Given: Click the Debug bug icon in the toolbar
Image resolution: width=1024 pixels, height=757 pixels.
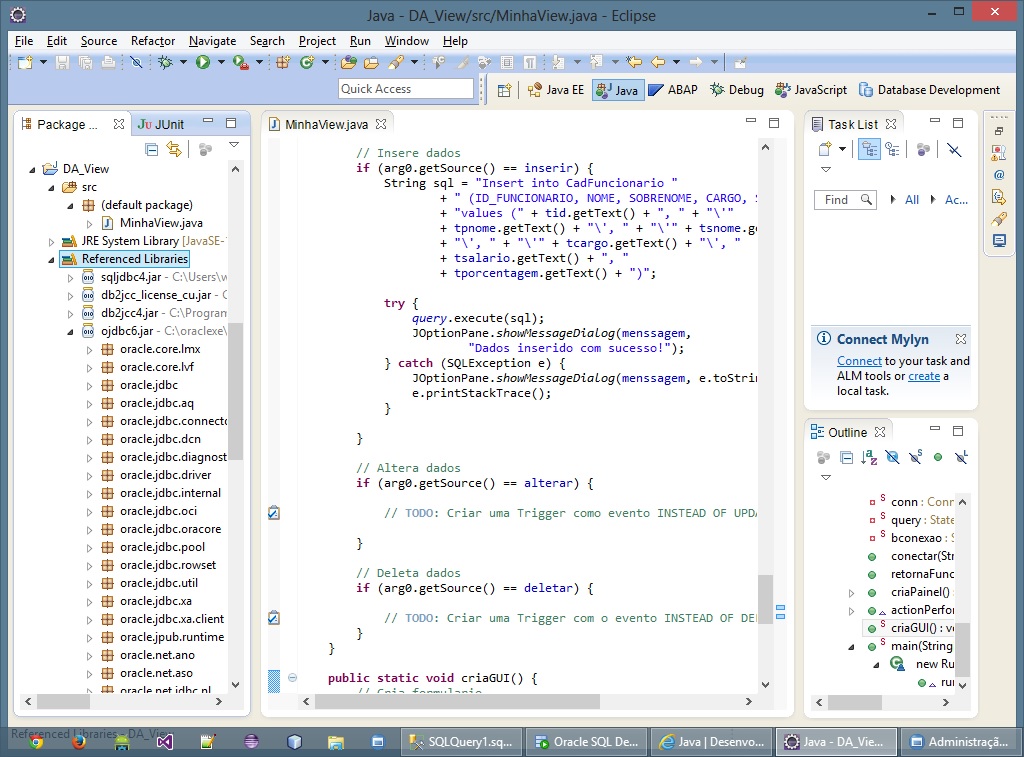Looking at the screenshot, I should pyautogui.click(x=165, y=62).
